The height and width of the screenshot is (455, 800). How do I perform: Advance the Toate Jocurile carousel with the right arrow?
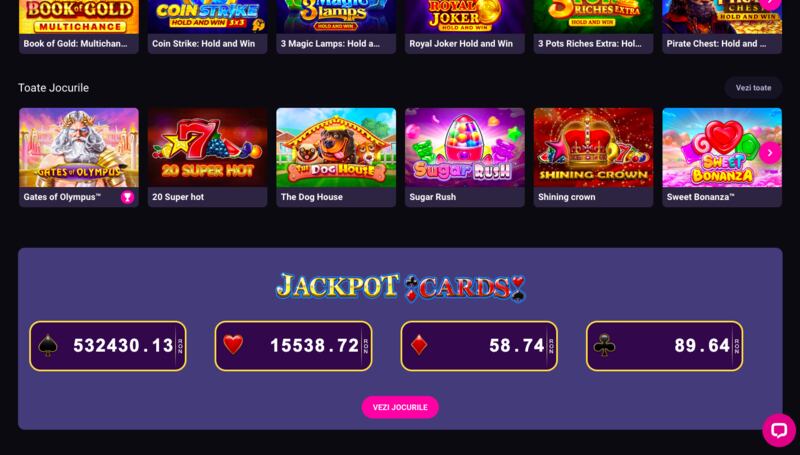pos(769,153)
